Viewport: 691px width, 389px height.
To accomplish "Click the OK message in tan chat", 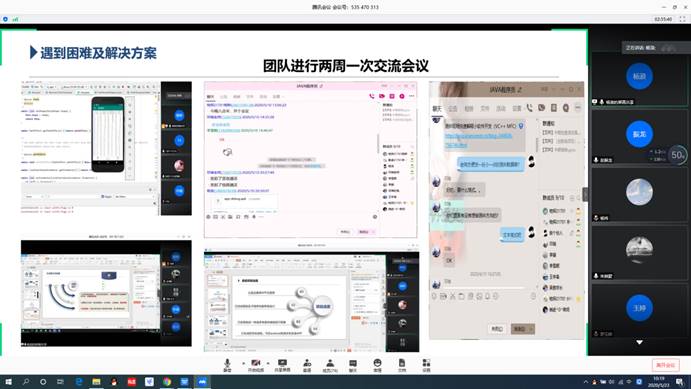I will point(450,261).
